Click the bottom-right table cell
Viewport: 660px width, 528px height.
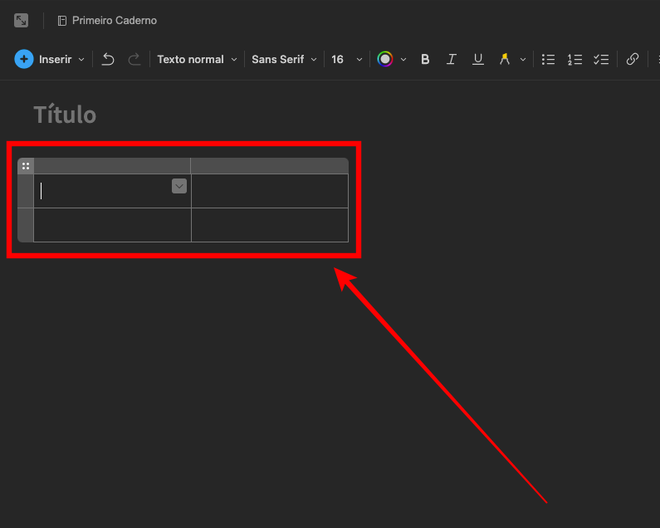click(x=270, y=225)
